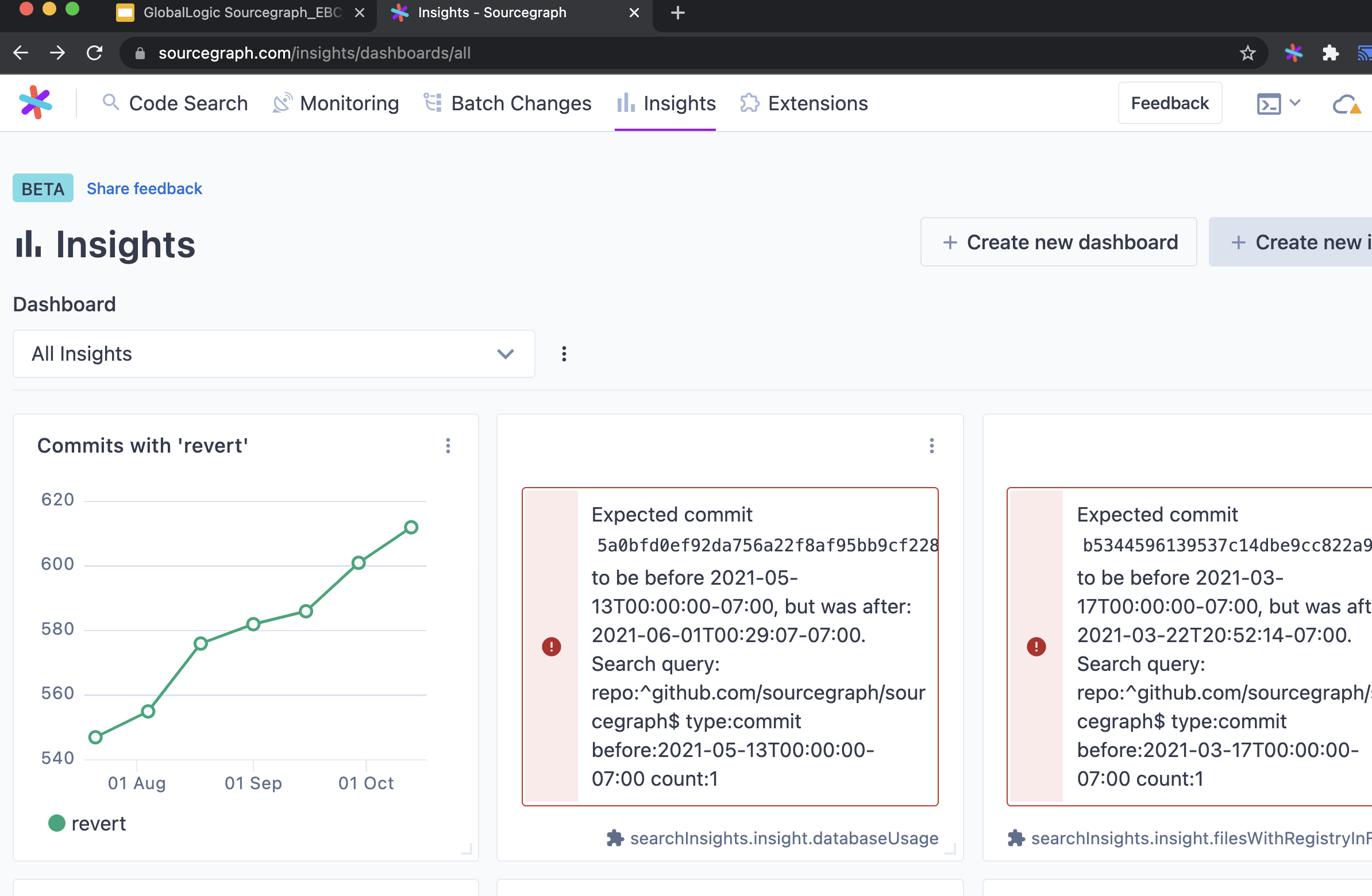The width and height of the screenshot is (1372, 896).
Task: Switch to GlobalLogic Sourcegraph_EBC browser tab
Action: [x=241, y=13]
